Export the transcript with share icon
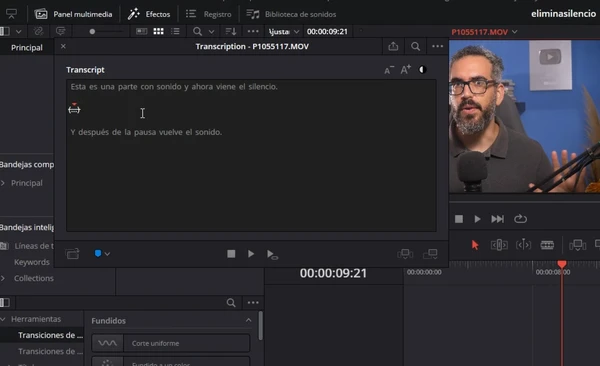Image resolution: width=600 pixels, height=366 pixels. coord(393,46)
